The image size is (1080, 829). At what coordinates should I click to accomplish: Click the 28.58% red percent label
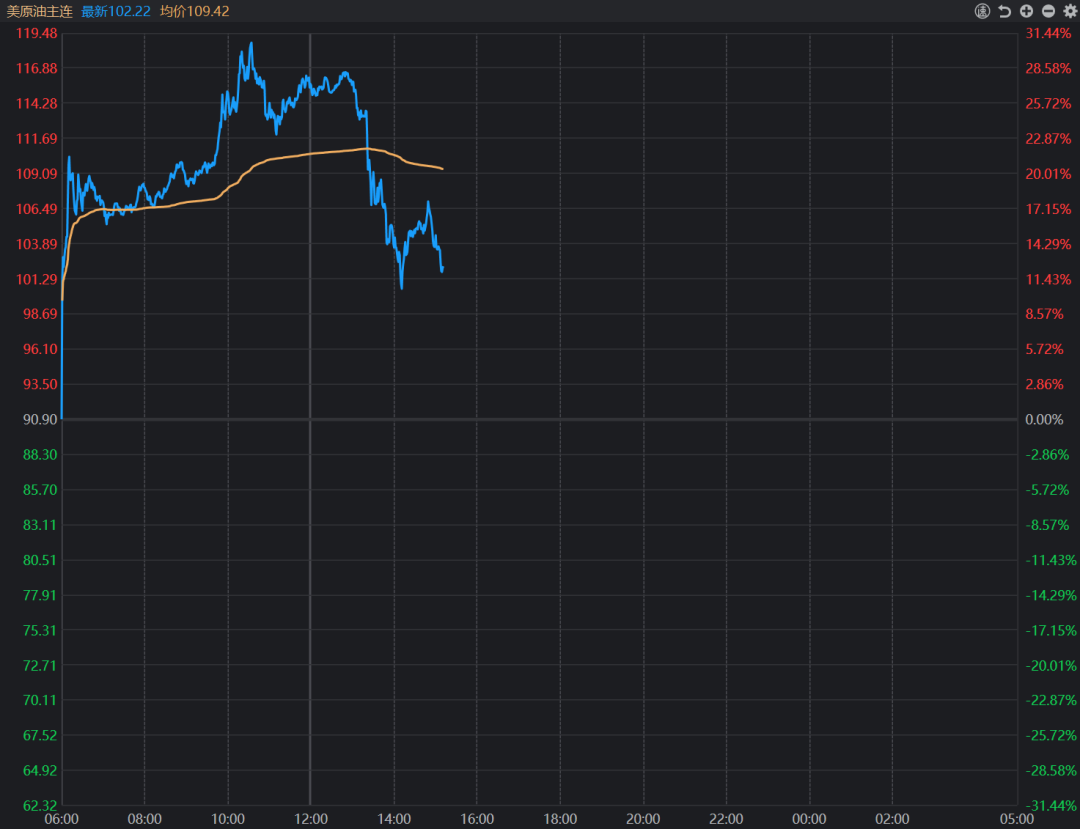click(x=1048, y=68)
